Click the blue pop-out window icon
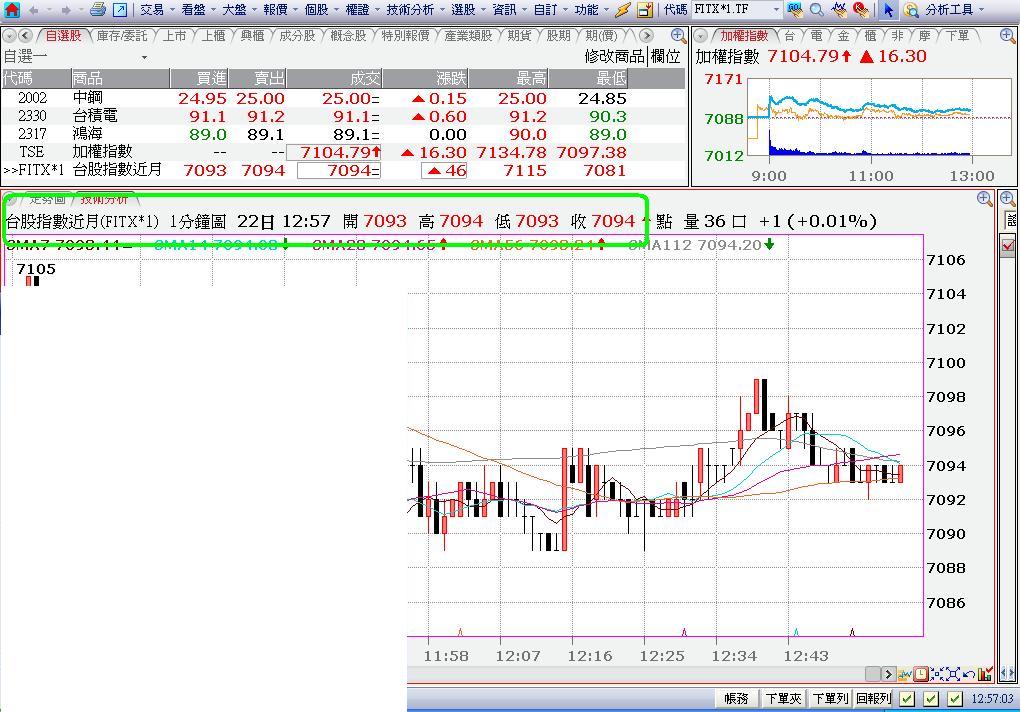Screen dimensions: 1020x712 pos(120,10)
